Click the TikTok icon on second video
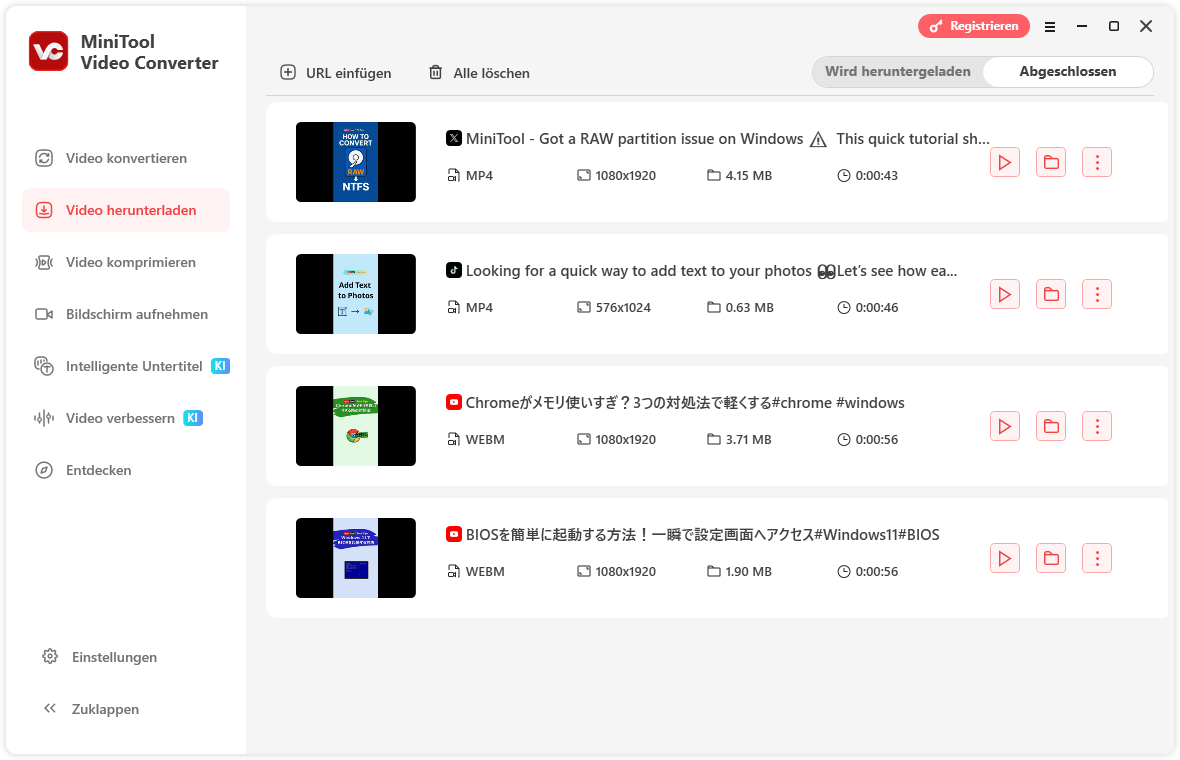Screen dimensions: 1180x760 point(454,270)
